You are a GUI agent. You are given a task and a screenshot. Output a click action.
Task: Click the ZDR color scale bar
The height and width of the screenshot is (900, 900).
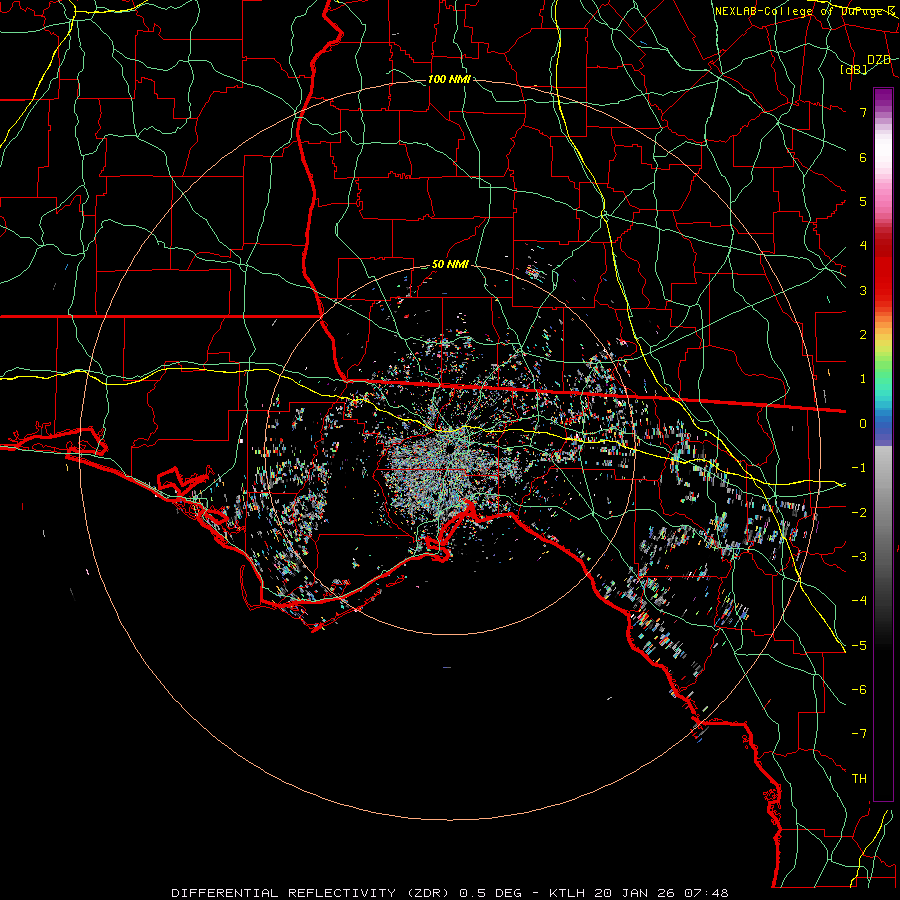click(x=883, y=444)
